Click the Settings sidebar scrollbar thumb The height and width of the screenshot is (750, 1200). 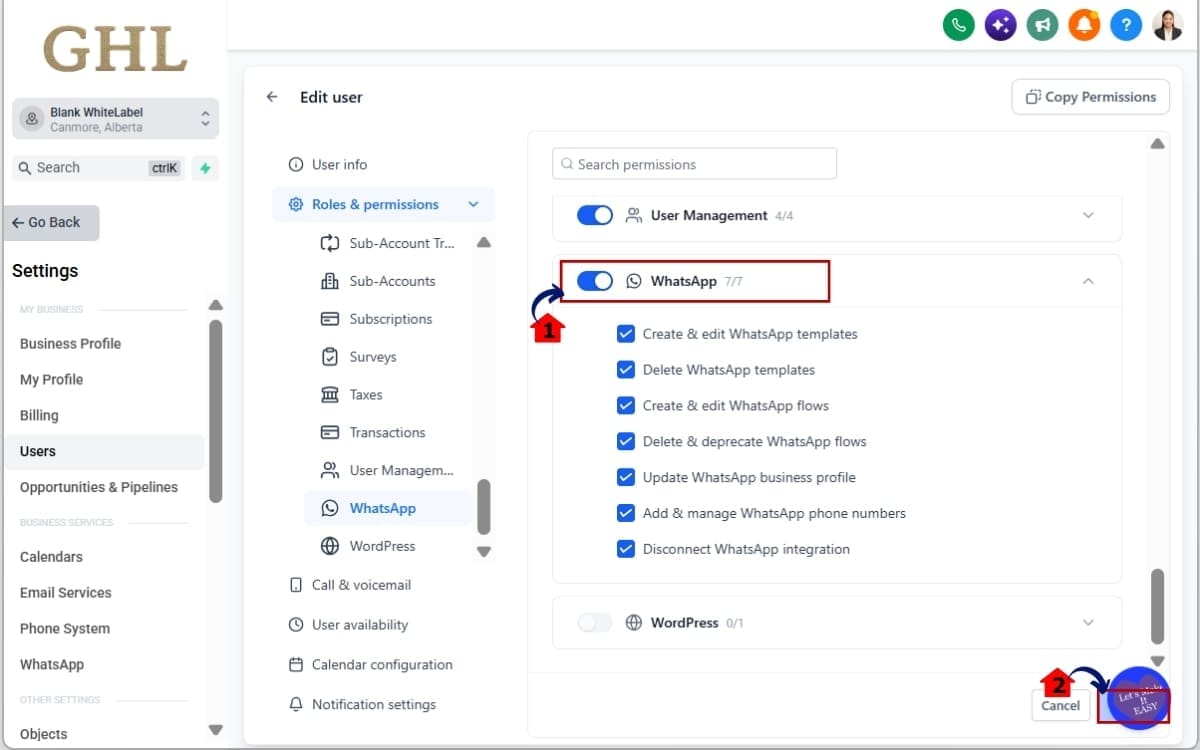pos(215,410)
